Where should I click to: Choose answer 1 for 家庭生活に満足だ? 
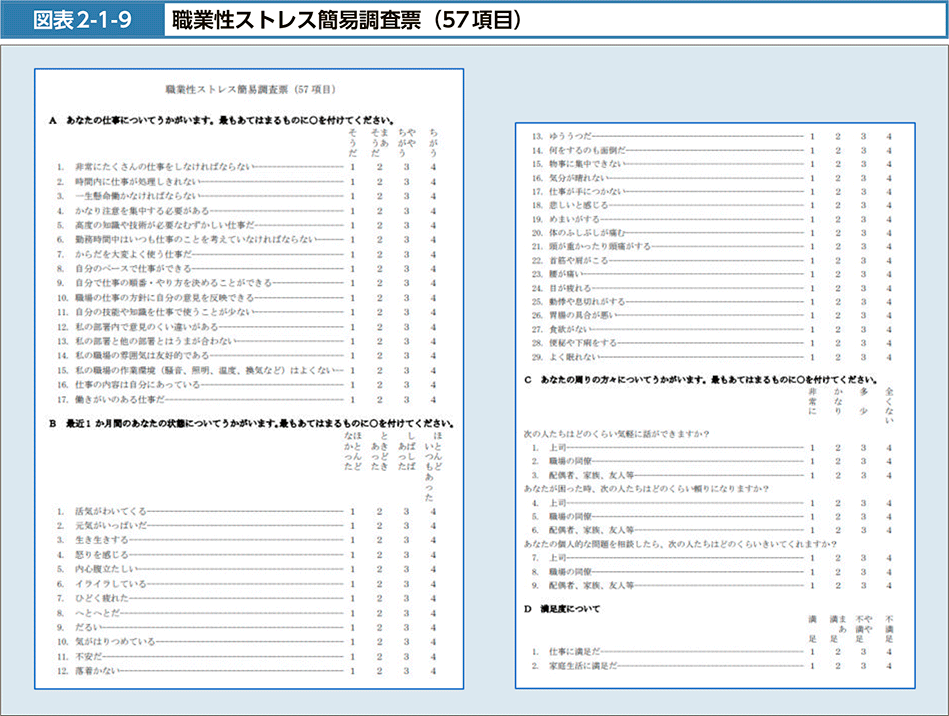(x=812, y=665)
